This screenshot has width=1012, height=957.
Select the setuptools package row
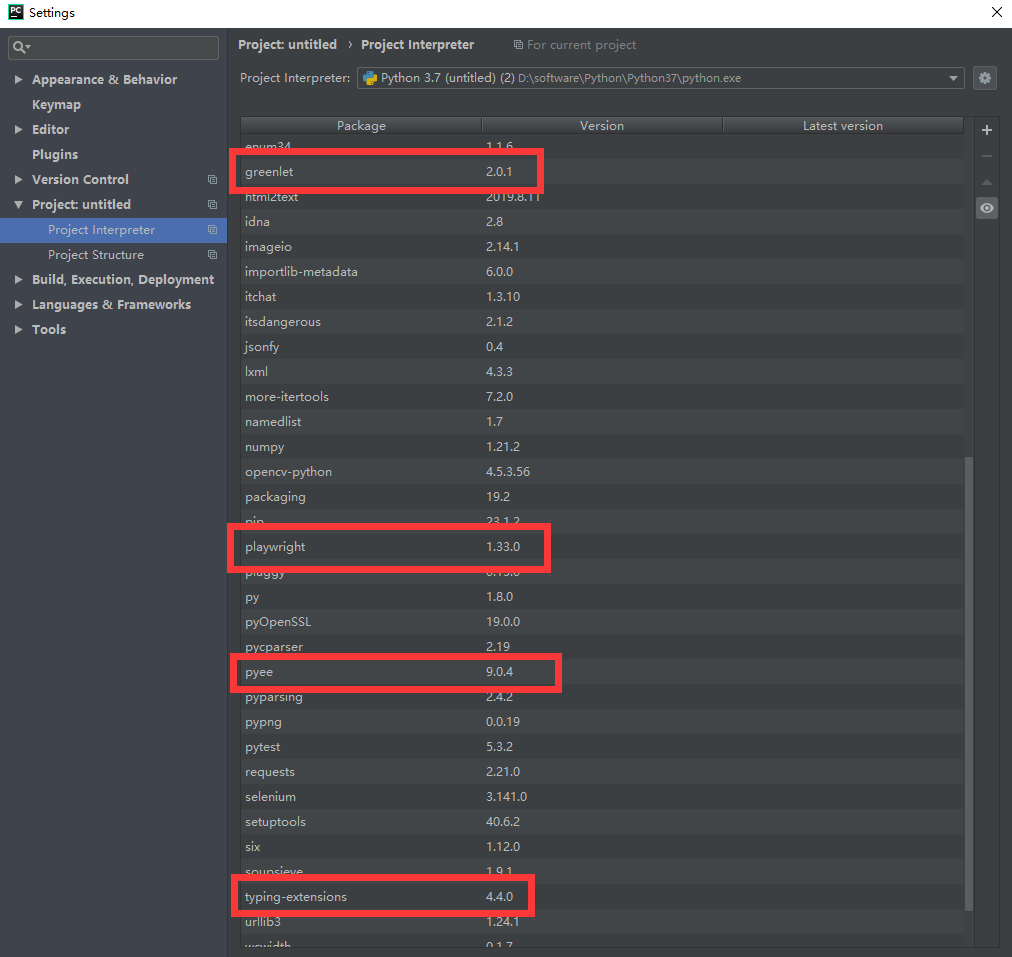pos(602,822)
